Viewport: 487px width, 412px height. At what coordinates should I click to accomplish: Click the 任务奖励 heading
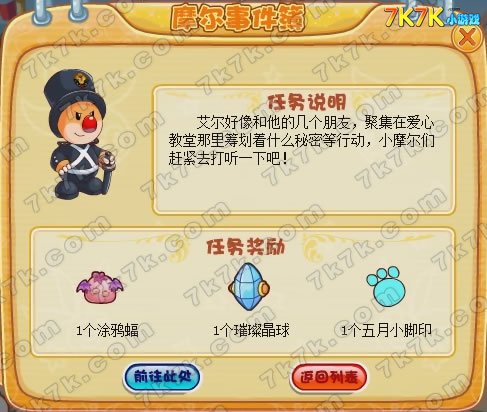click(246, 247)
